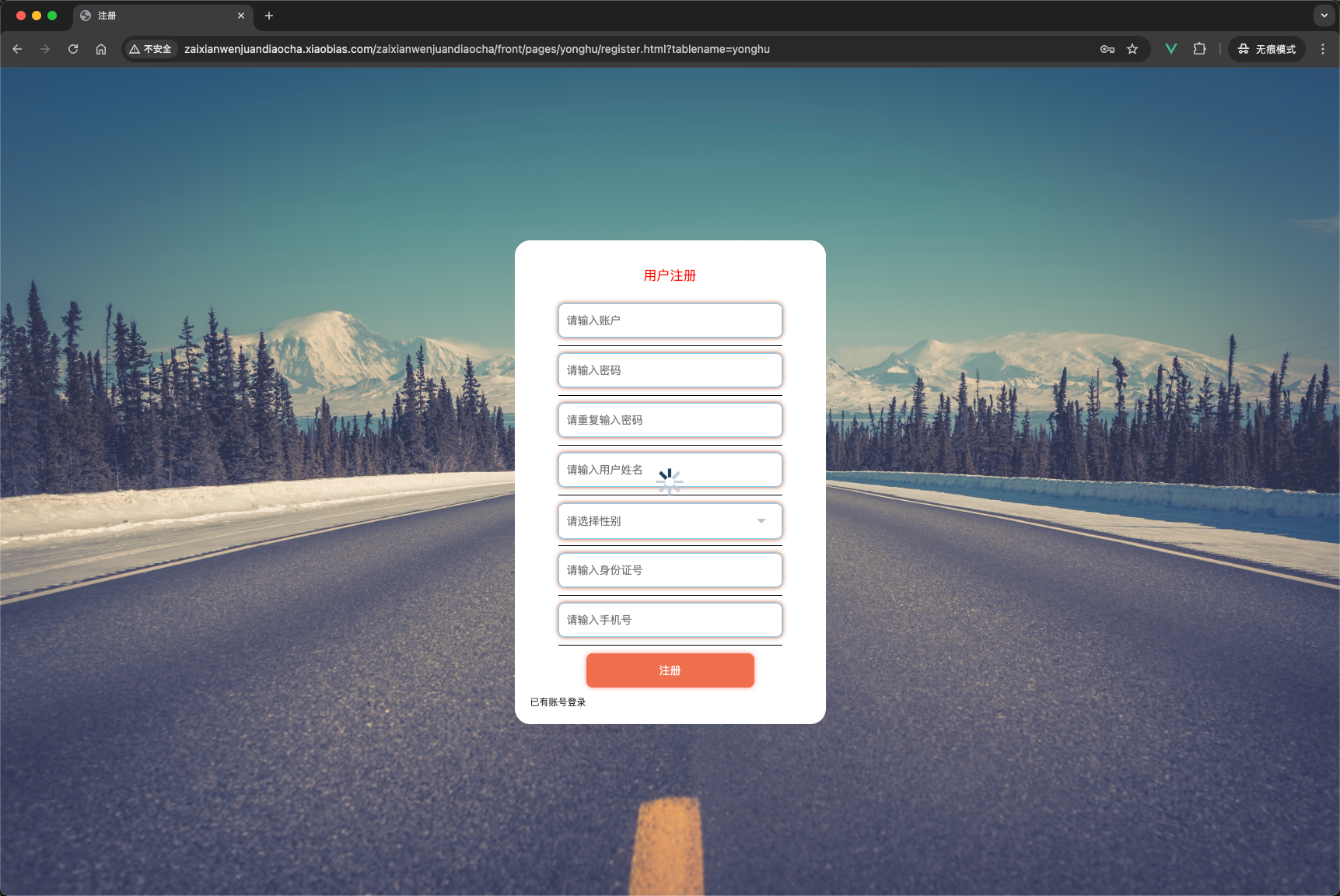
Task: Reload the registration page
Action: coord(73,49)
